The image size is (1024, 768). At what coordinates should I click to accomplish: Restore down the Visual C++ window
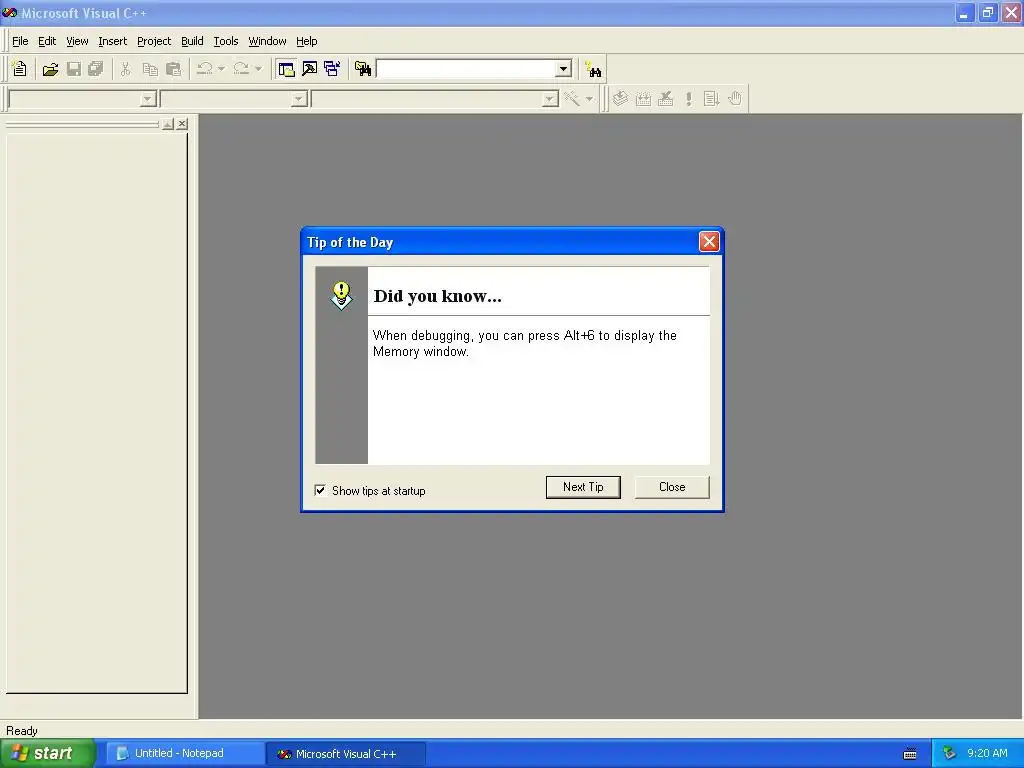pos(988,12)
